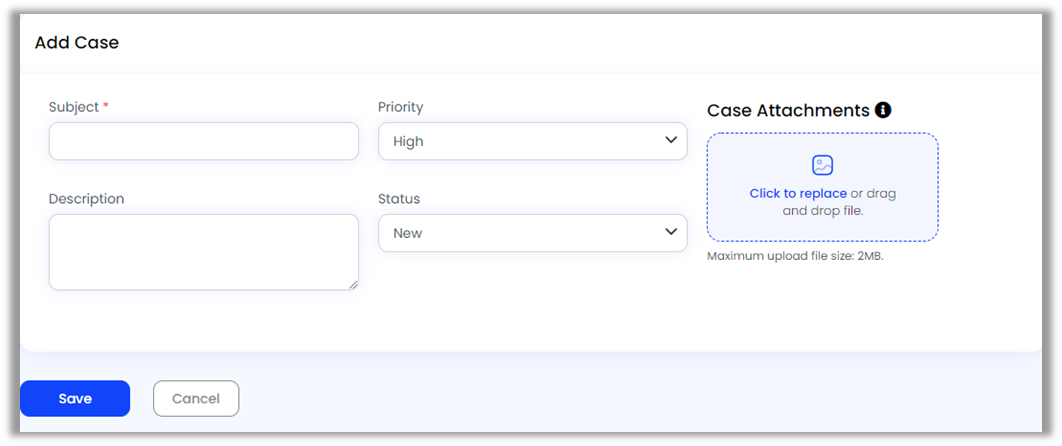Click the Status field label
1062x446 pixels.
(x=399, y=198)
